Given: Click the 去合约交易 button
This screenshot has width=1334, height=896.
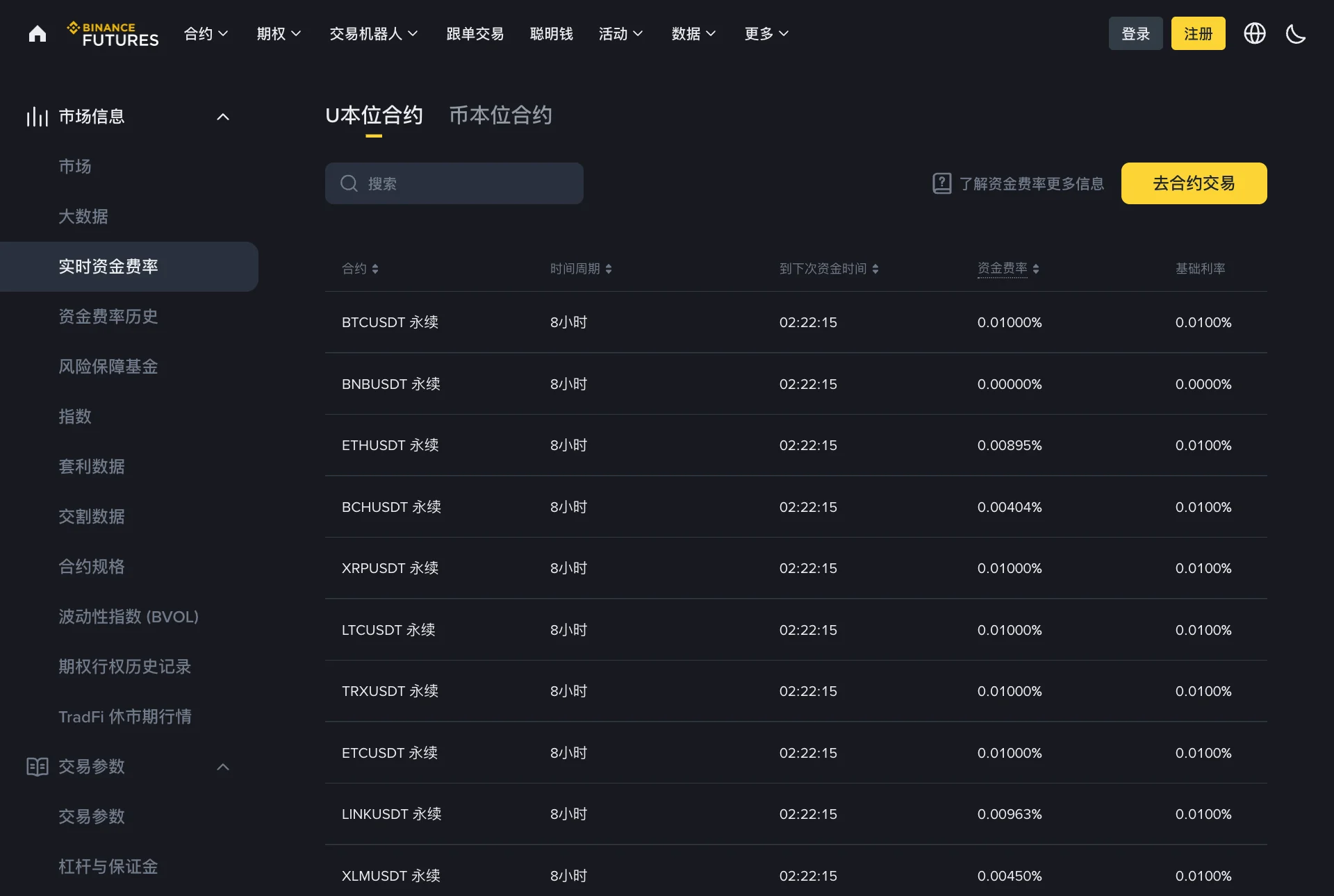Looking at the screenshot, I should click(x=1194, y=183).
